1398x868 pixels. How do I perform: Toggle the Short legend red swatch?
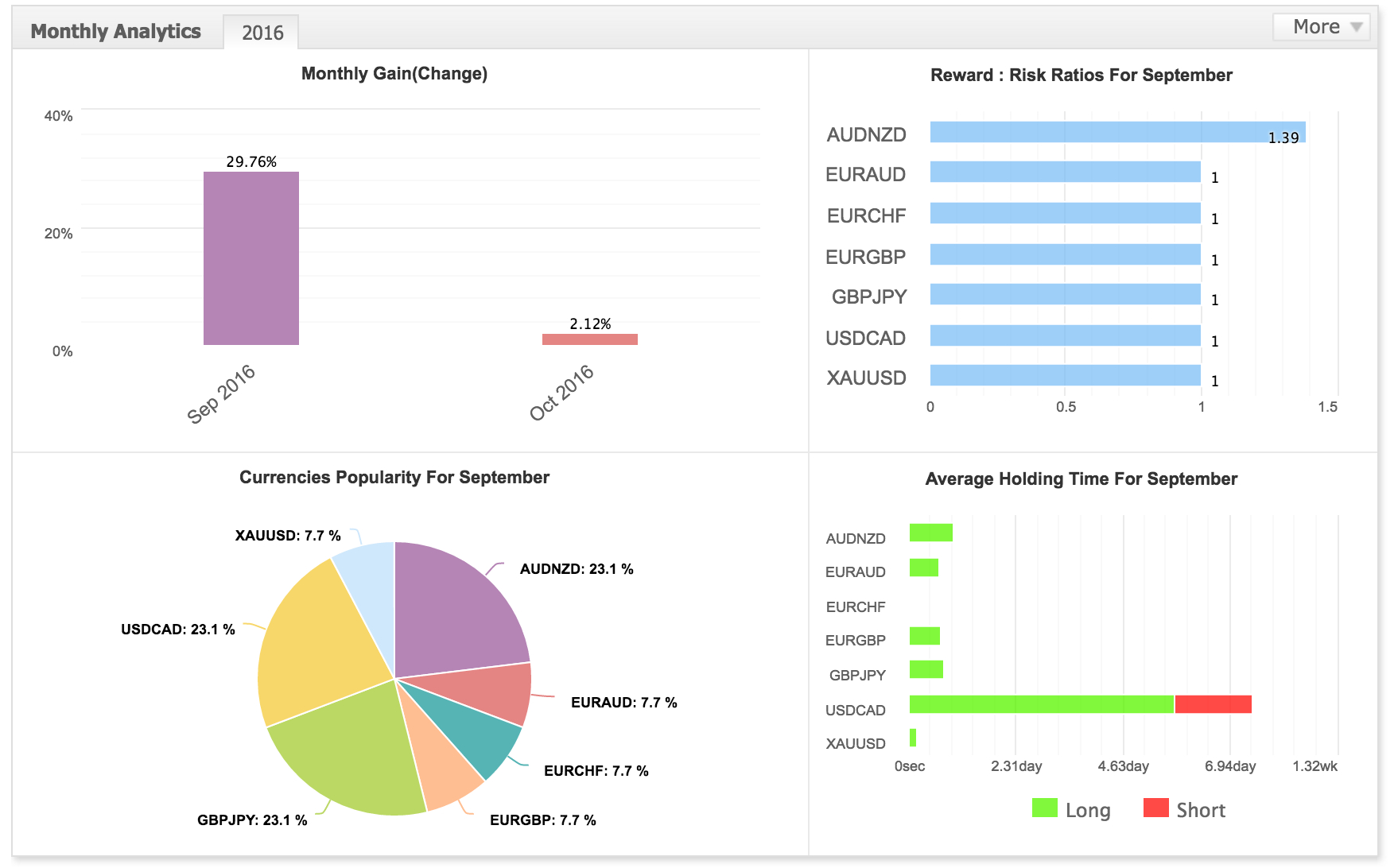pyautogui.click(x=1155, y=808)
